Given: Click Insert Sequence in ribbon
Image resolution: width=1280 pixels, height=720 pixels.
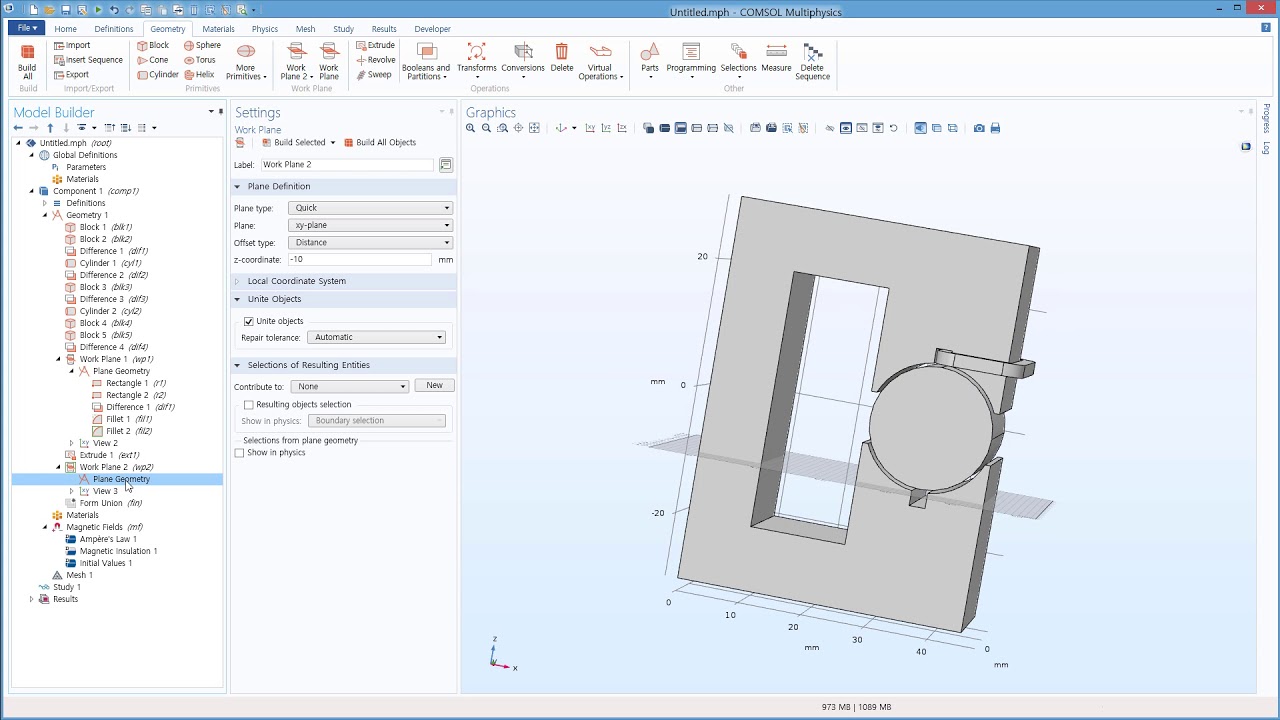Looking at the screenshot, I should pyautogui.click(x=88, y=60).
